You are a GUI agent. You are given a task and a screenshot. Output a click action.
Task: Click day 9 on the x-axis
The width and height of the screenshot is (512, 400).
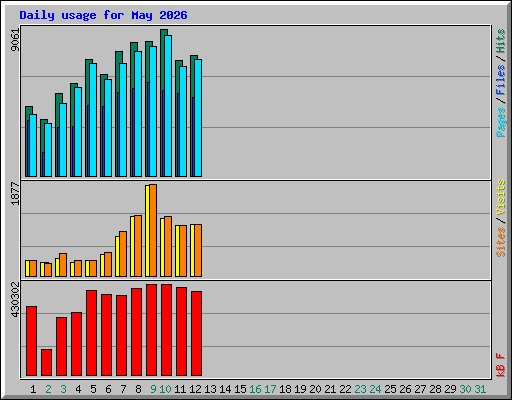(153, 389)
